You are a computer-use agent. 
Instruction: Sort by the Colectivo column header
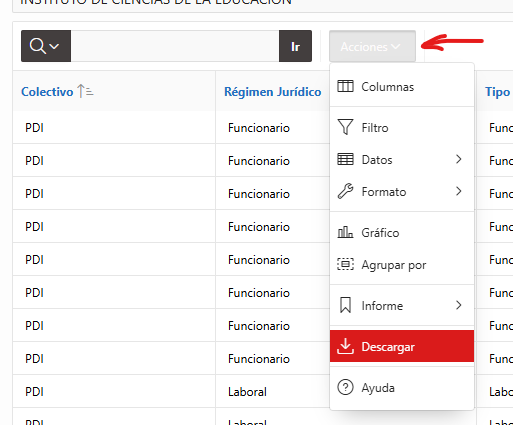pyautogui.click(x=47, y=92)
